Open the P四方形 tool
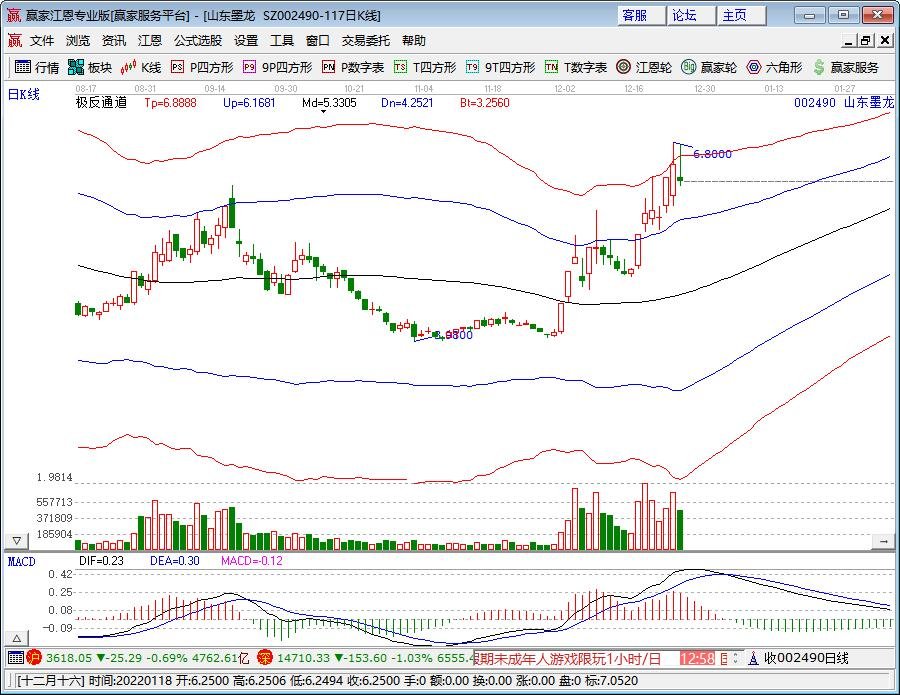 coord(202,67)
